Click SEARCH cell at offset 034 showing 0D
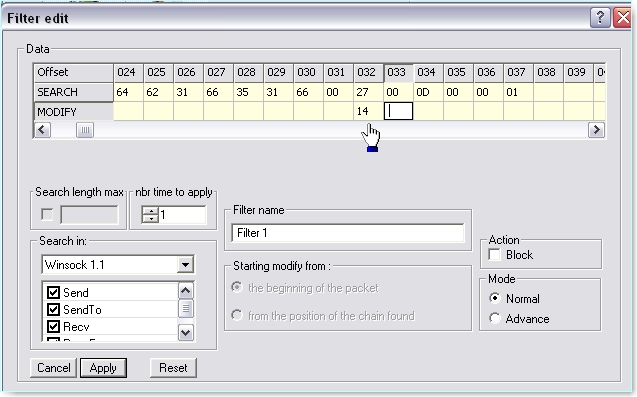 pyautogui.click(x=429, y=92)
